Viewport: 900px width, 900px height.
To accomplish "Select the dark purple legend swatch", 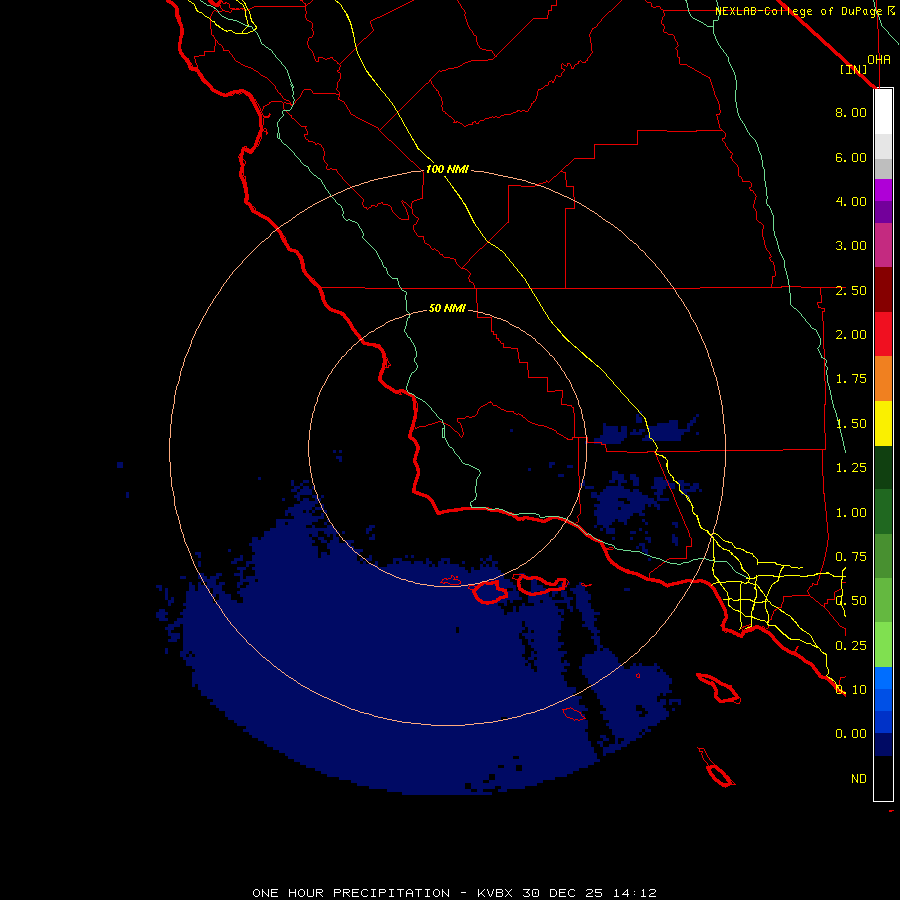I will coord(883,212).
